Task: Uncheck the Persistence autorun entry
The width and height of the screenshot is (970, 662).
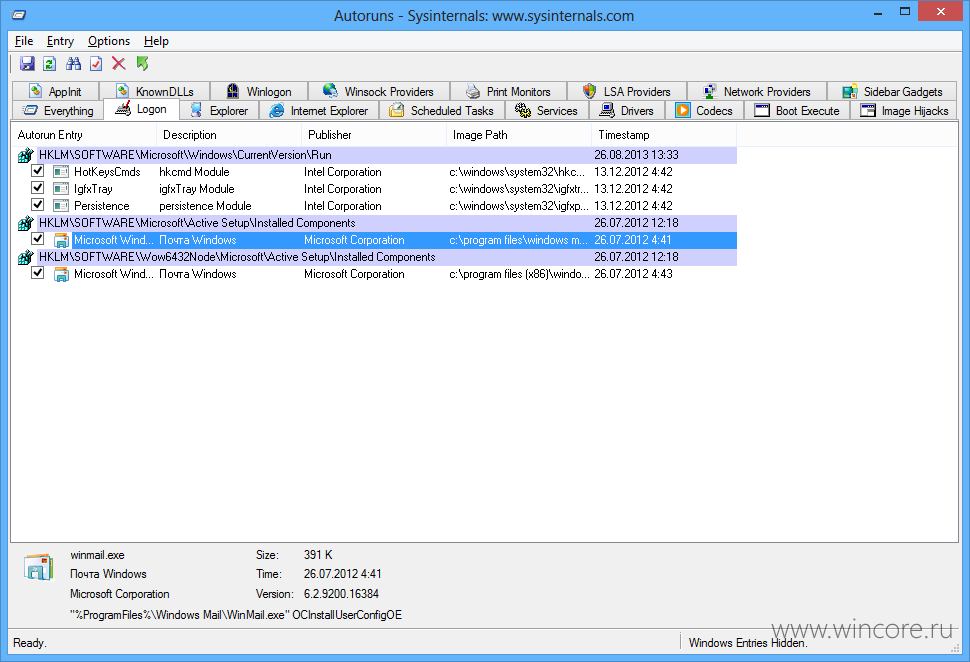Action: (38, 205)
